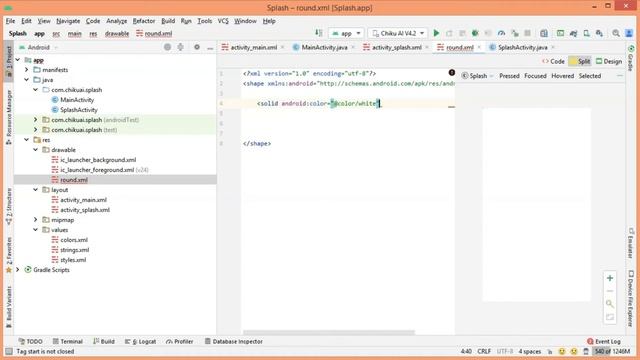Switch editor to Split view

point(580,62)
